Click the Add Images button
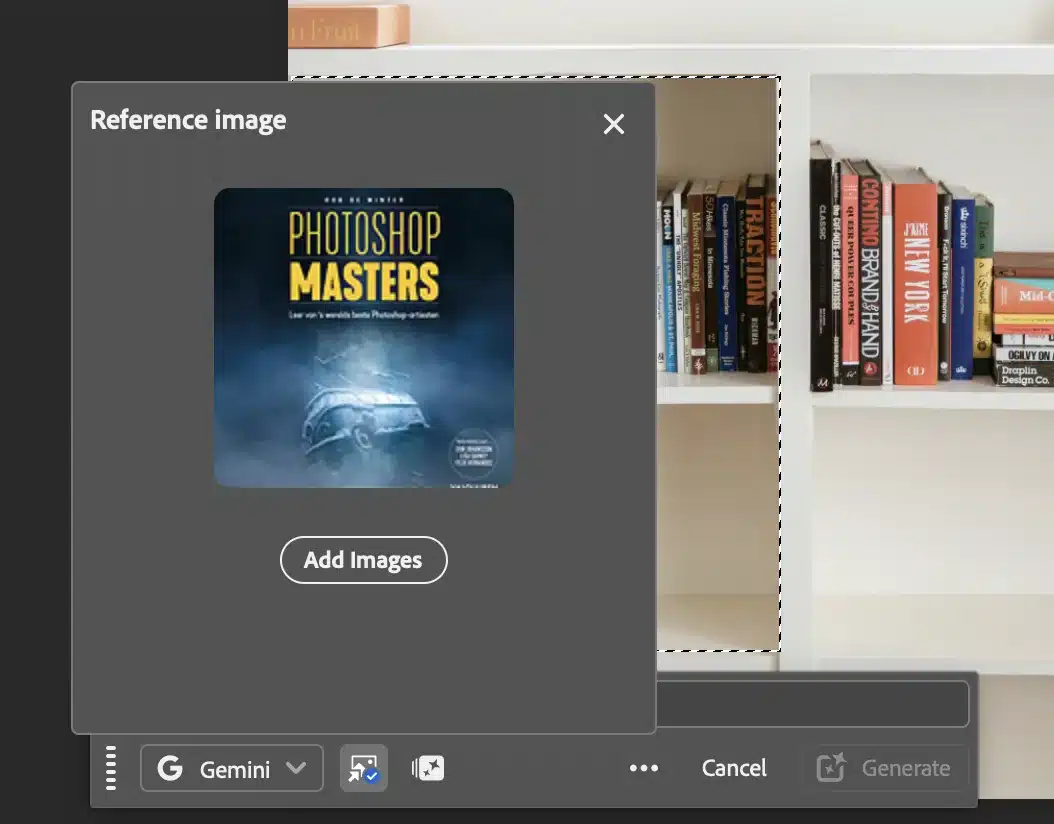 coord(364,560)
